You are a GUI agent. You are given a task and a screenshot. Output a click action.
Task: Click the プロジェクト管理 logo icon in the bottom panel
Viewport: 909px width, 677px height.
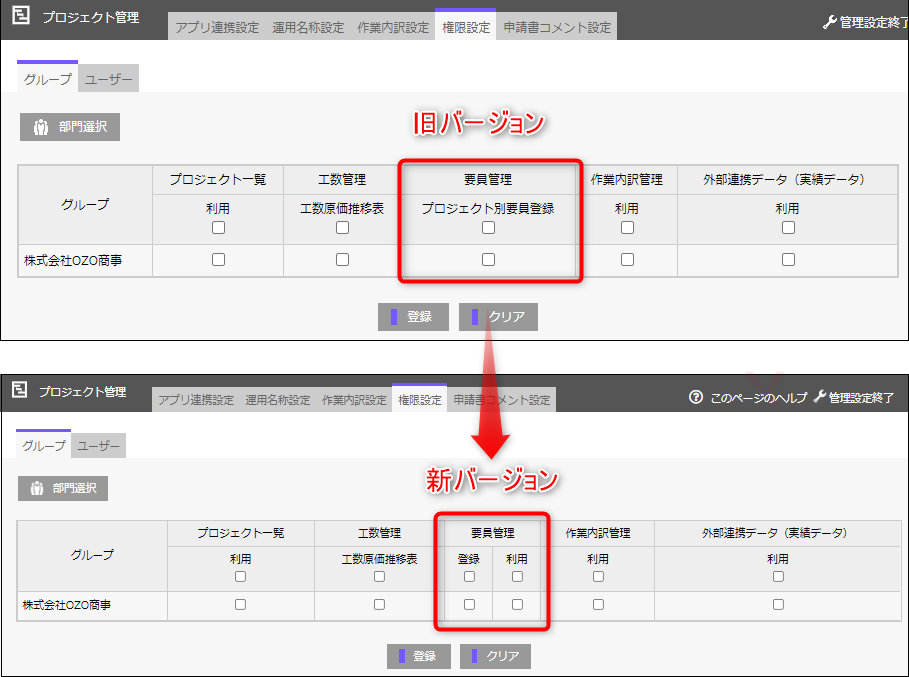pos(20,391)
